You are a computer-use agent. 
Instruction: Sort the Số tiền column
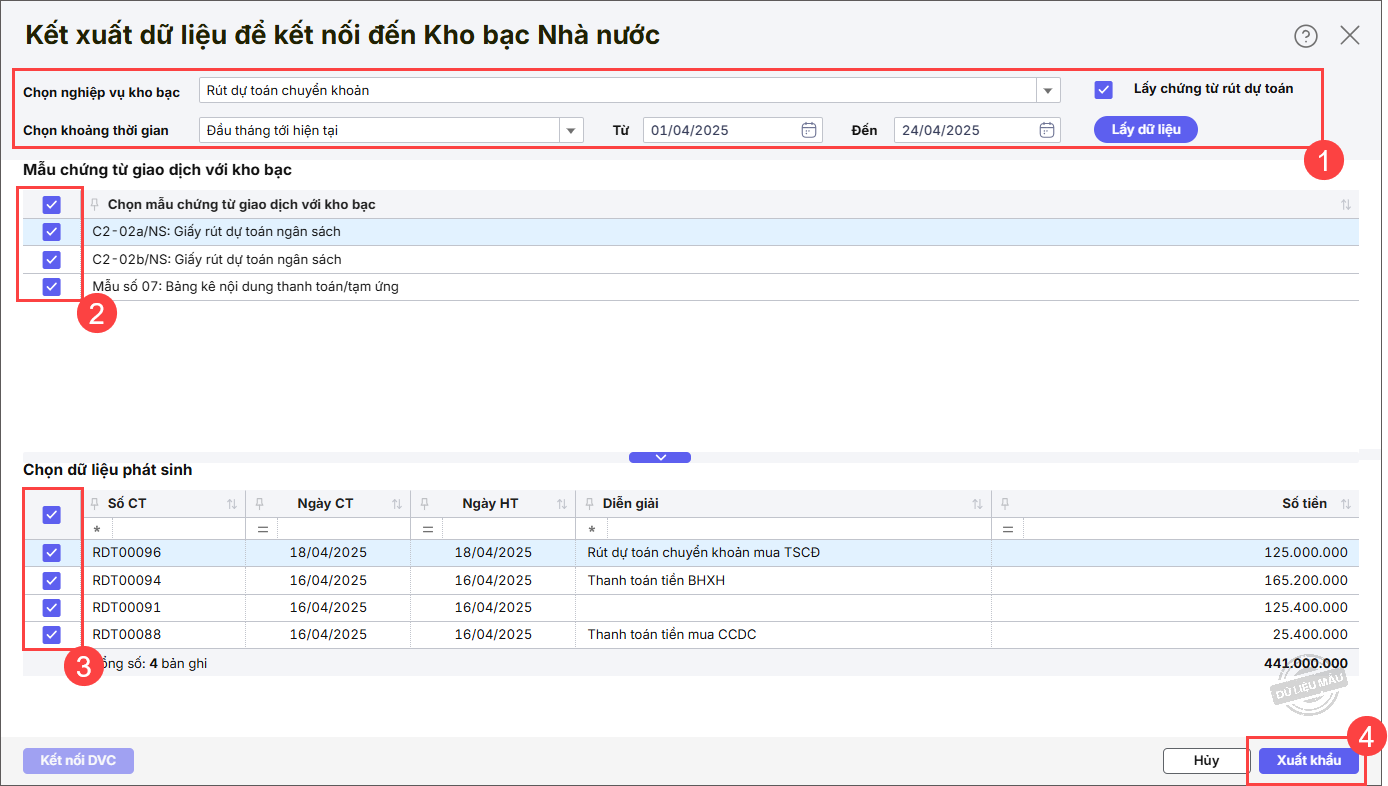point(1345,504)
